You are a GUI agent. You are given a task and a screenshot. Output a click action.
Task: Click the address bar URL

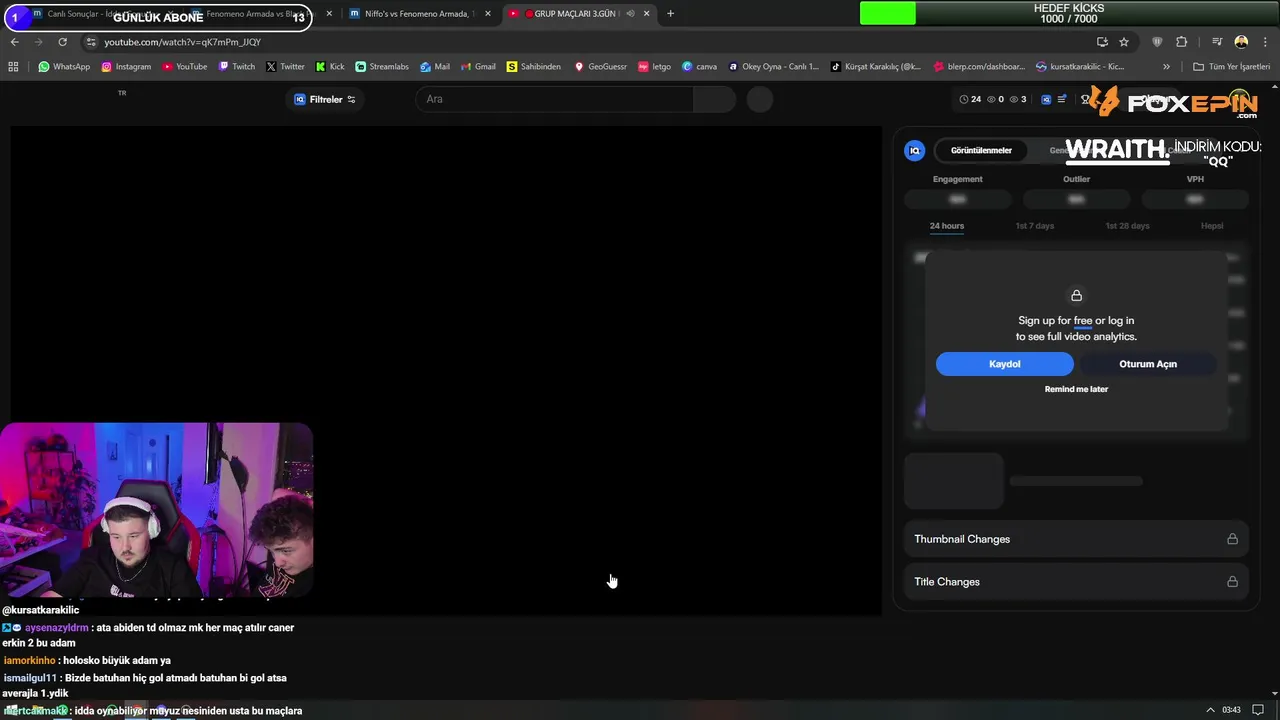coord(182,42)
